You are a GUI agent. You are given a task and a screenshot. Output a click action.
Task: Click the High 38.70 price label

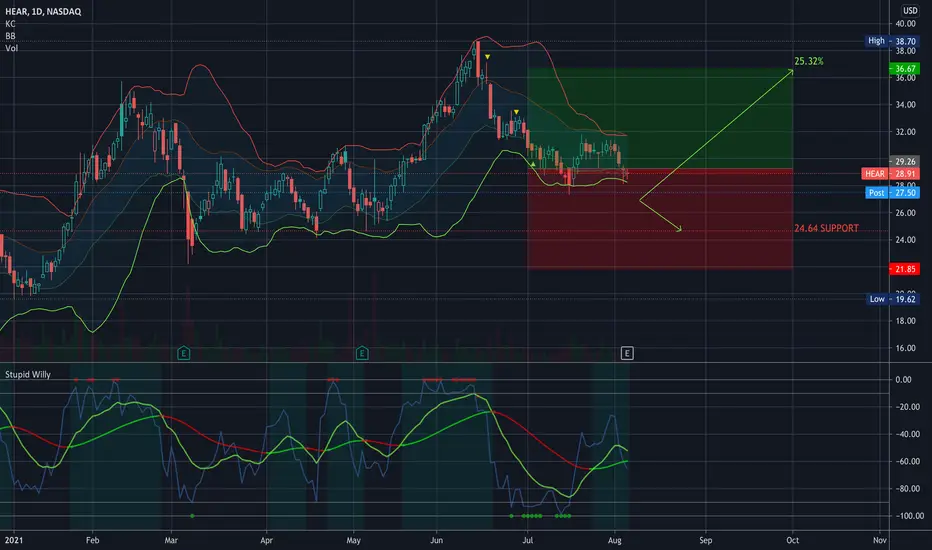pyautogui.click(x=892, y=41)
